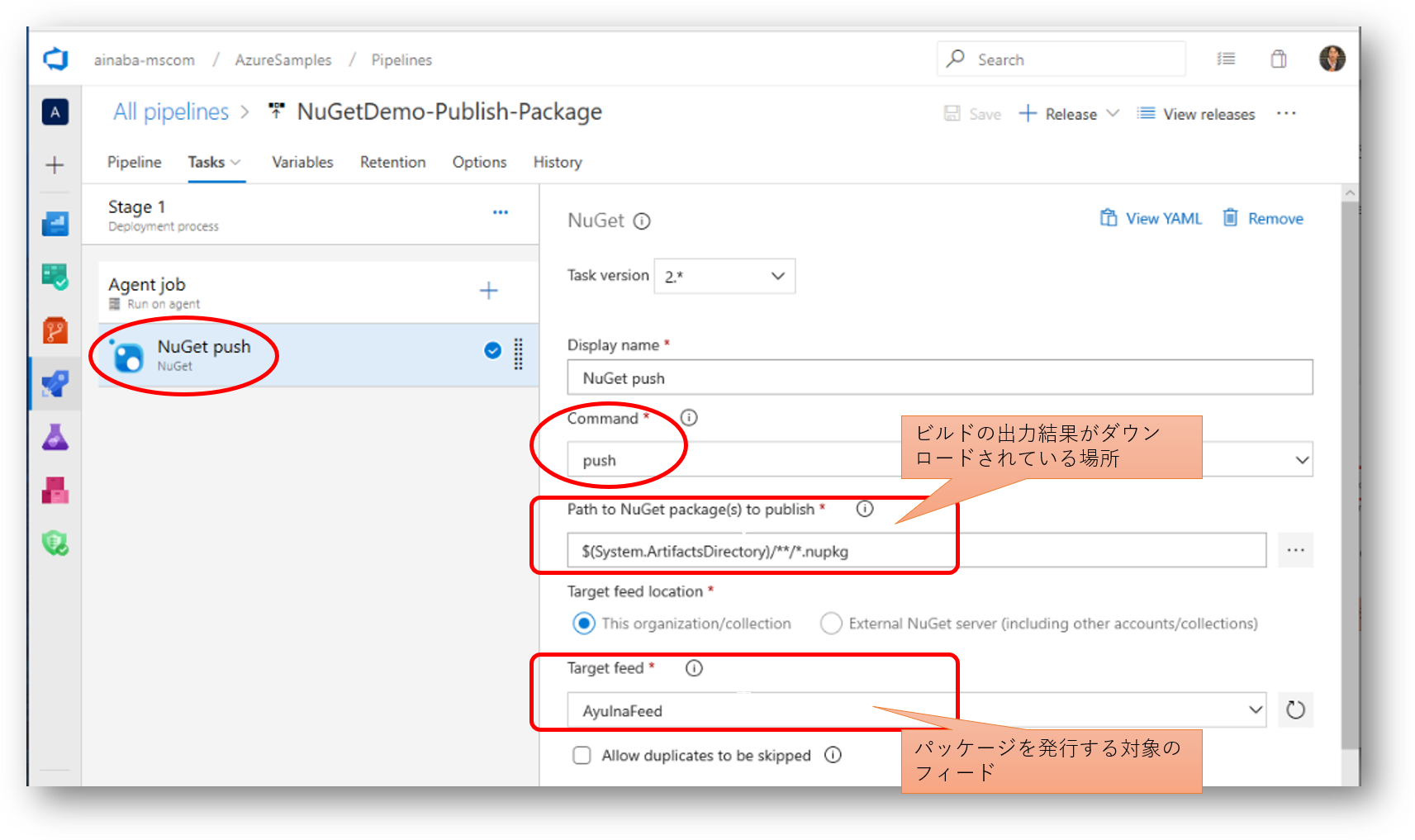This screenshot has width=1415, height=840.
Task: Select This organization/collection radio button
Action: coord(584,624)
